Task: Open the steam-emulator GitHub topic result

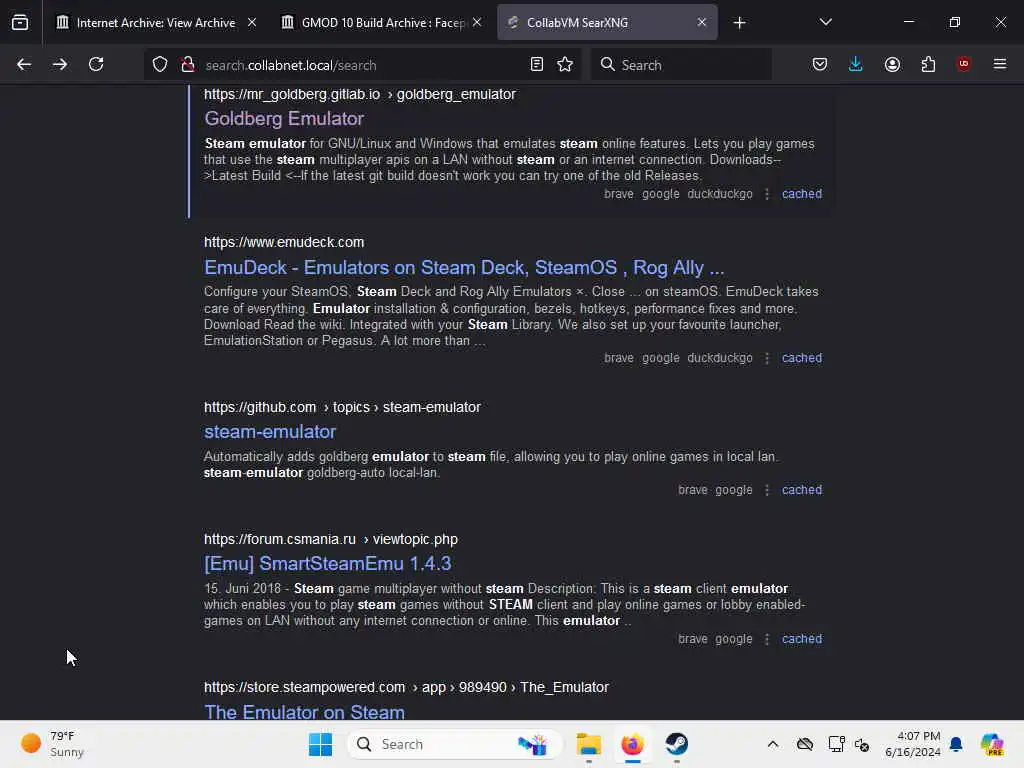Action: (270, 432)
